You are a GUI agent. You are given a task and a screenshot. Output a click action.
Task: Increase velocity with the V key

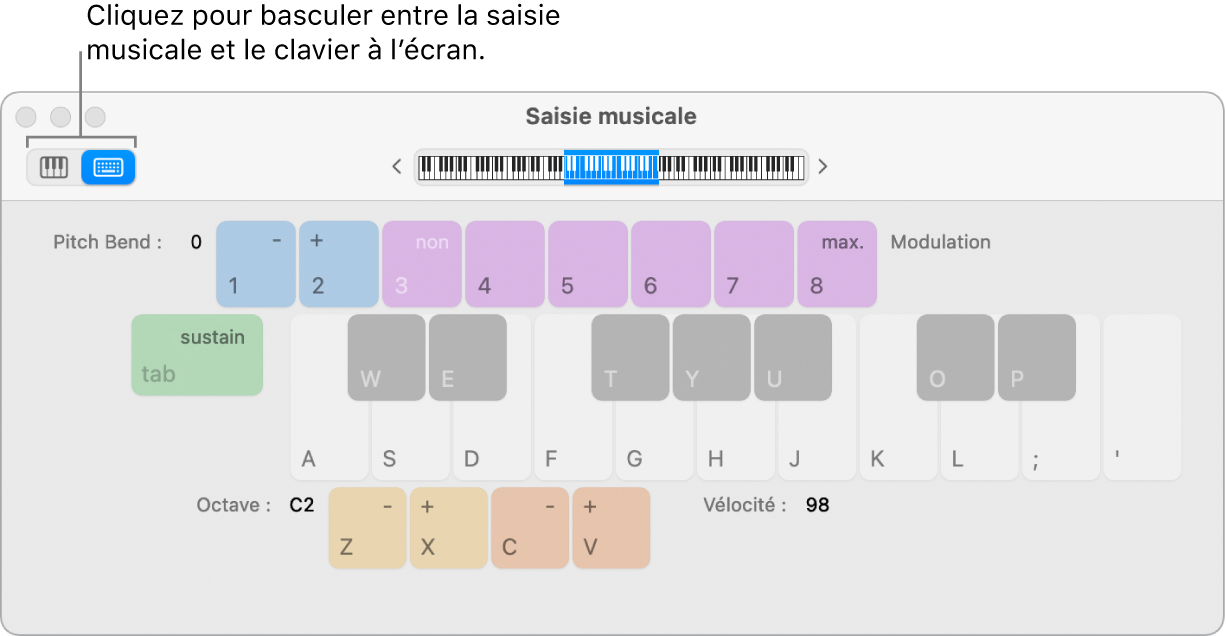tap(611, 528)
